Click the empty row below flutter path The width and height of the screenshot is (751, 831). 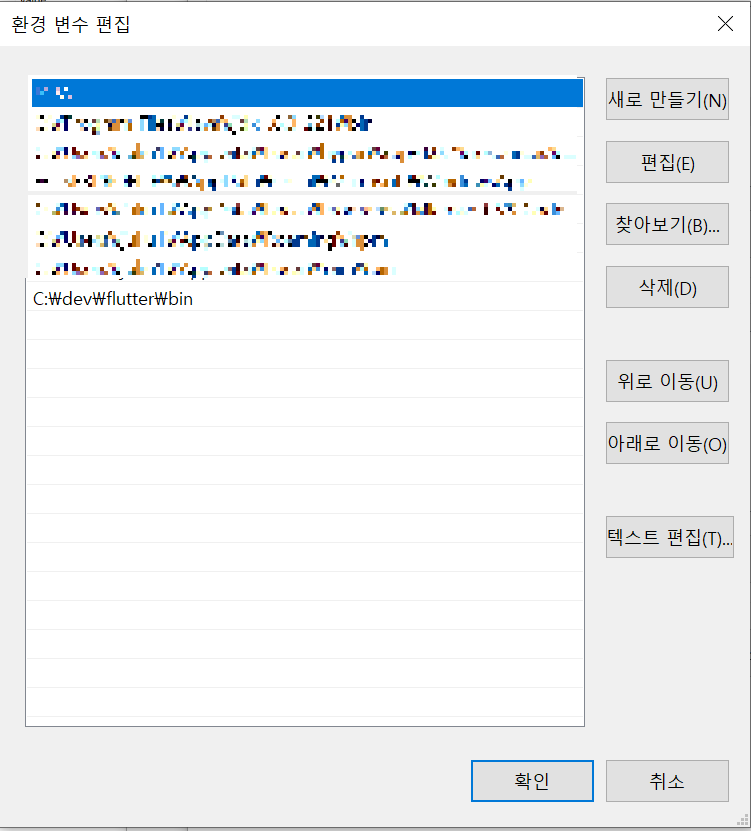coord(305,325)
